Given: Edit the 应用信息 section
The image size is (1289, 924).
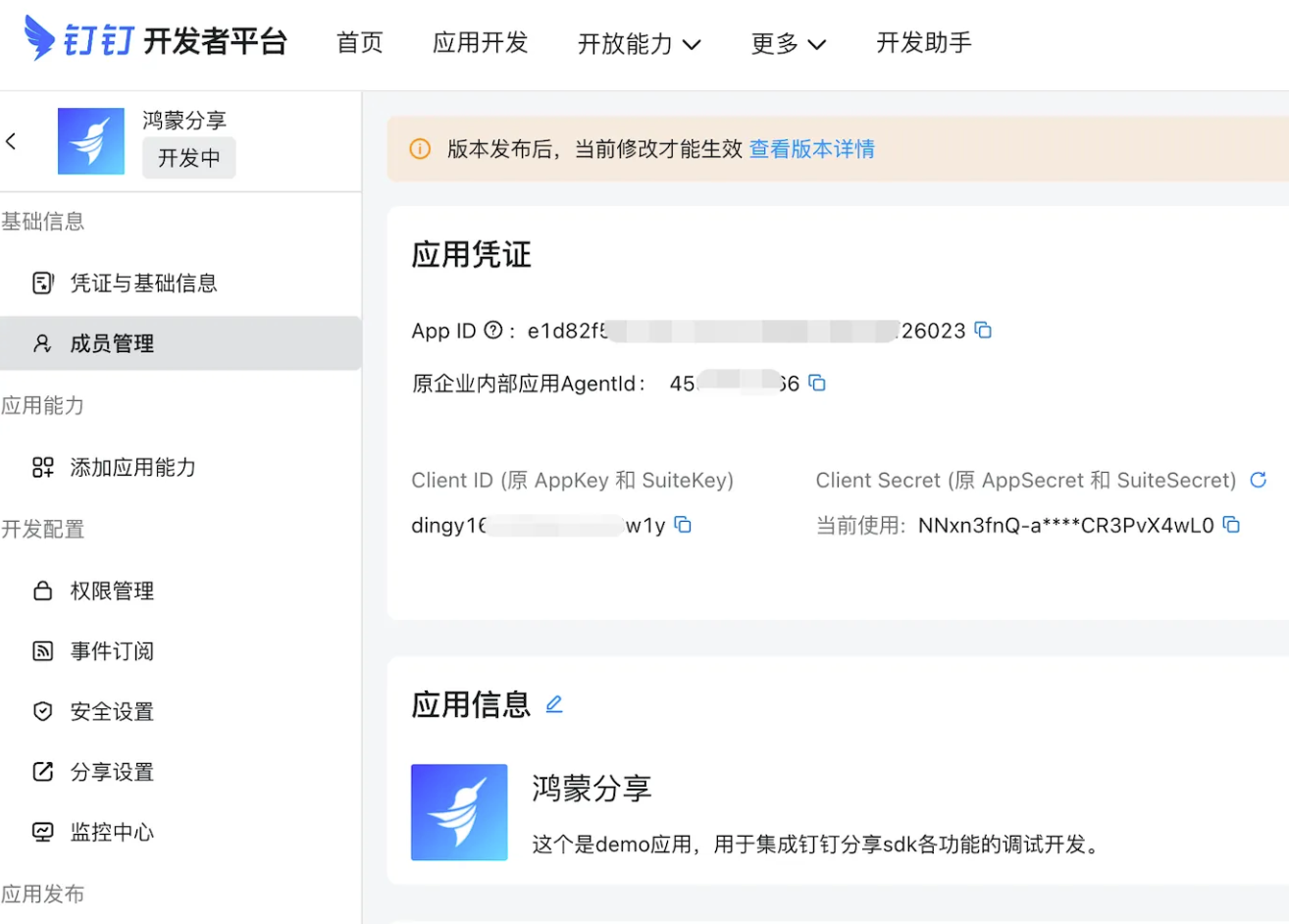Looking at the screenshot, I should 554,704.
